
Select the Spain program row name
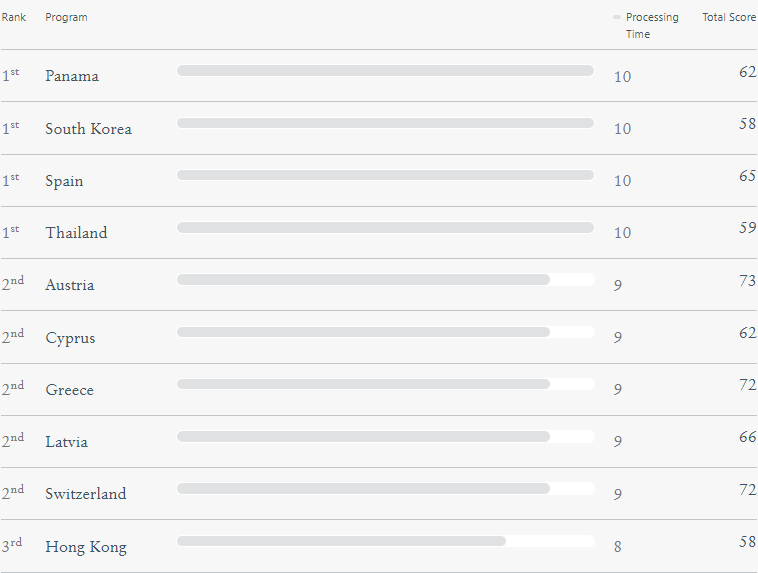coord(64,181)
